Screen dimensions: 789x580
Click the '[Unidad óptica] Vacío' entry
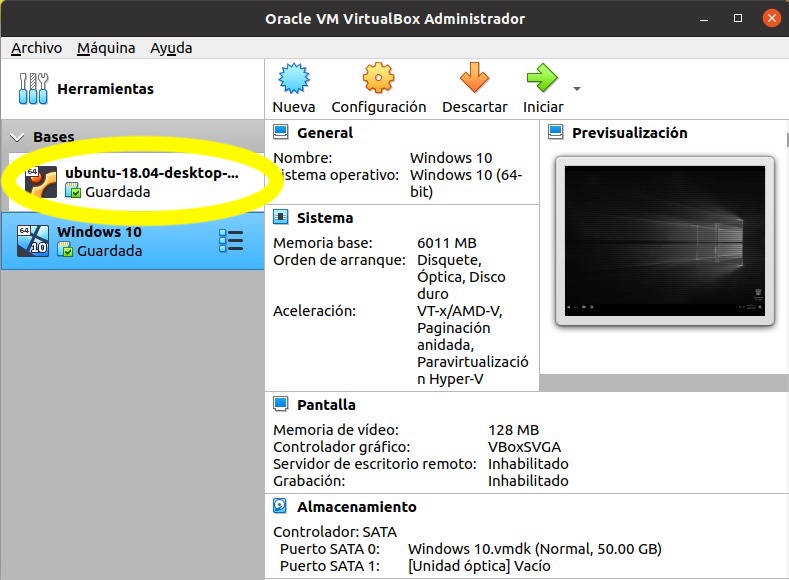pos(479,566)
